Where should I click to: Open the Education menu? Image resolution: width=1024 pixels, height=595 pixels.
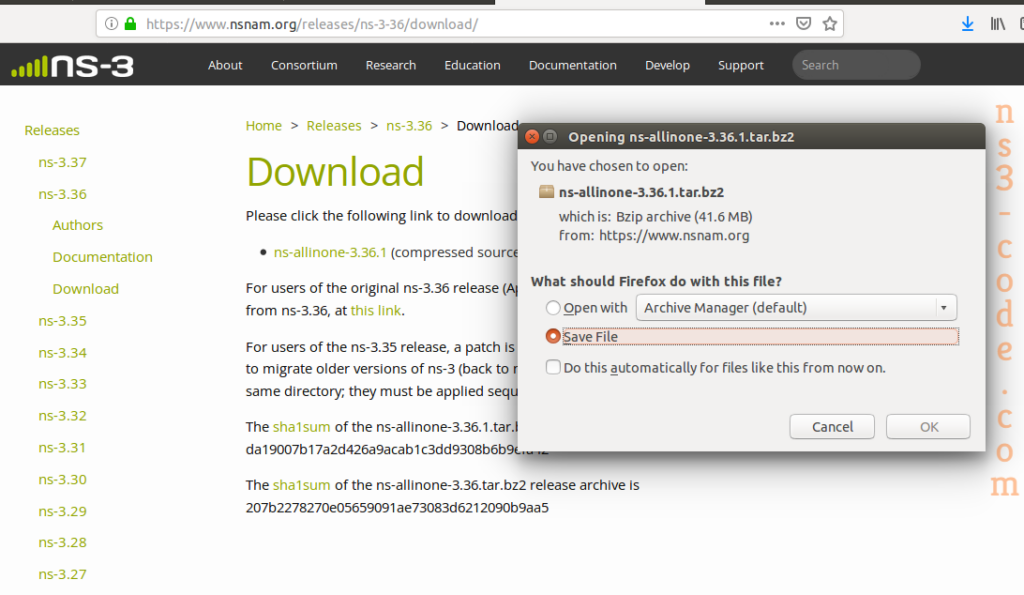coord(472,65)
